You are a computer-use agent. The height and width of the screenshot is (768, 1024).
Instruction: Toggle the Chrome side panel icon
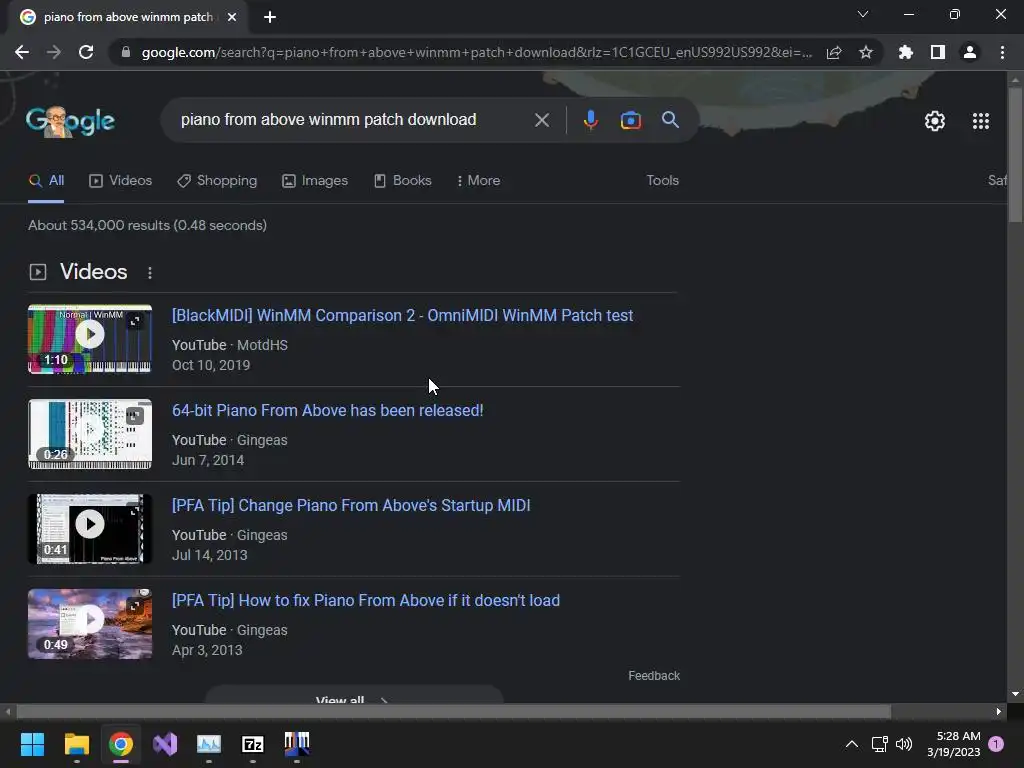point(938,52)
